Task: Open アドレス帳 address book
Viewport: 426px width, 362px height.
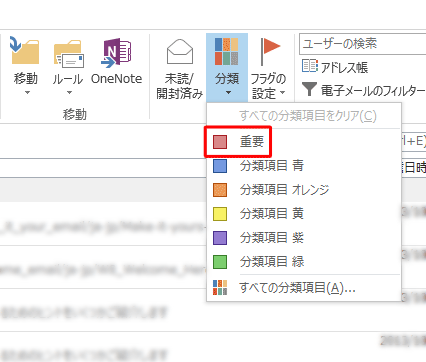Action: click(x=335, y=67)
